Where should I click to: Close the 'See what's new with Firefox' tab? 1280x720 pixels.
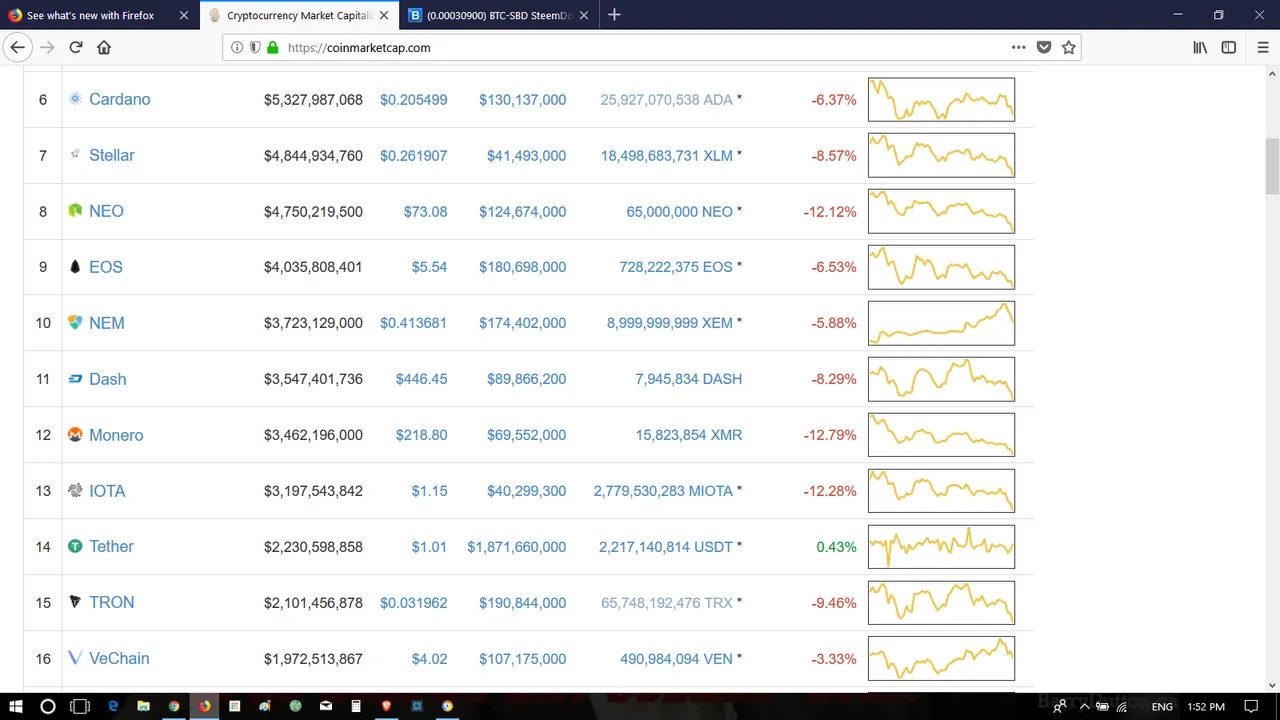tap(183, 15)
